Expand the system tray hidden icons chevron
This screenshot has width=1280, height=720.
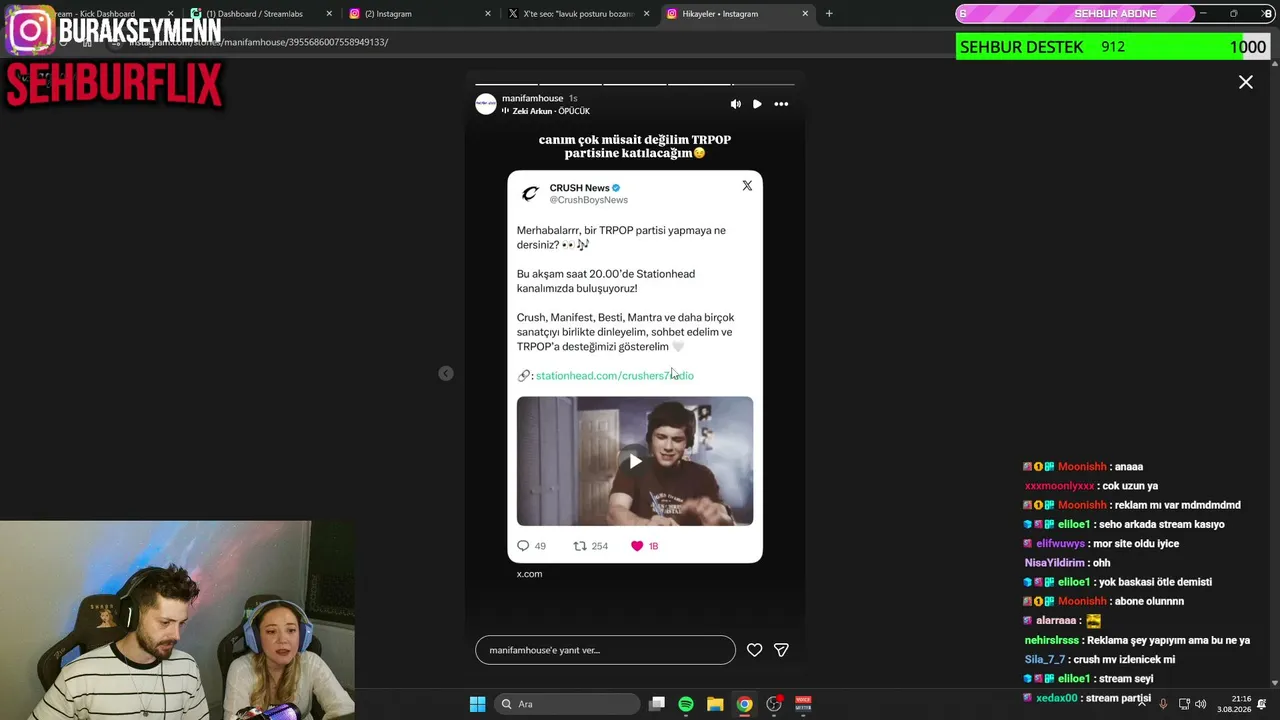tap(1142, 704)
